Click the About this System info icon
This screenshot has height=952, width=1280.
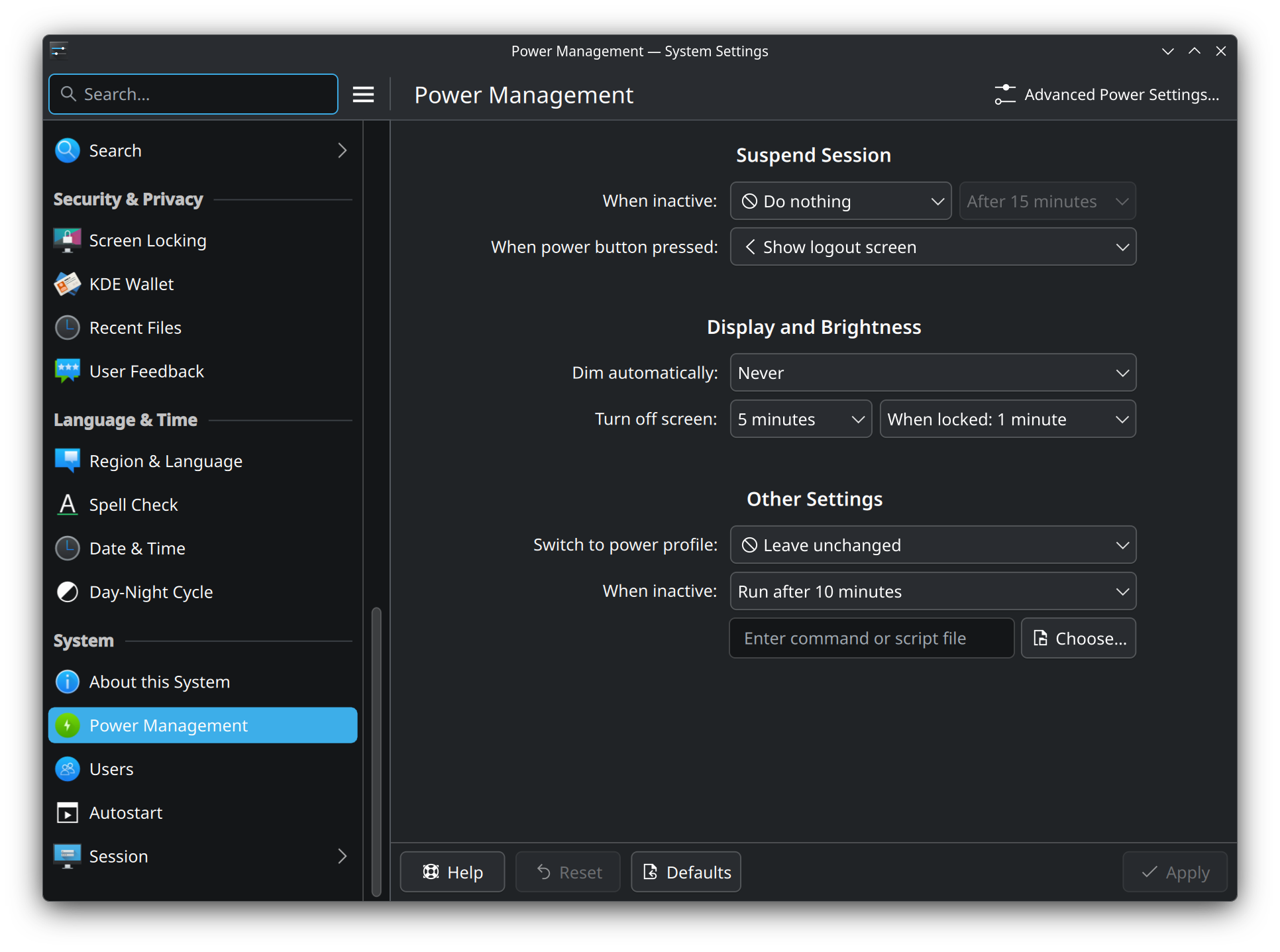pyautogui.click(x=67, y=682)
